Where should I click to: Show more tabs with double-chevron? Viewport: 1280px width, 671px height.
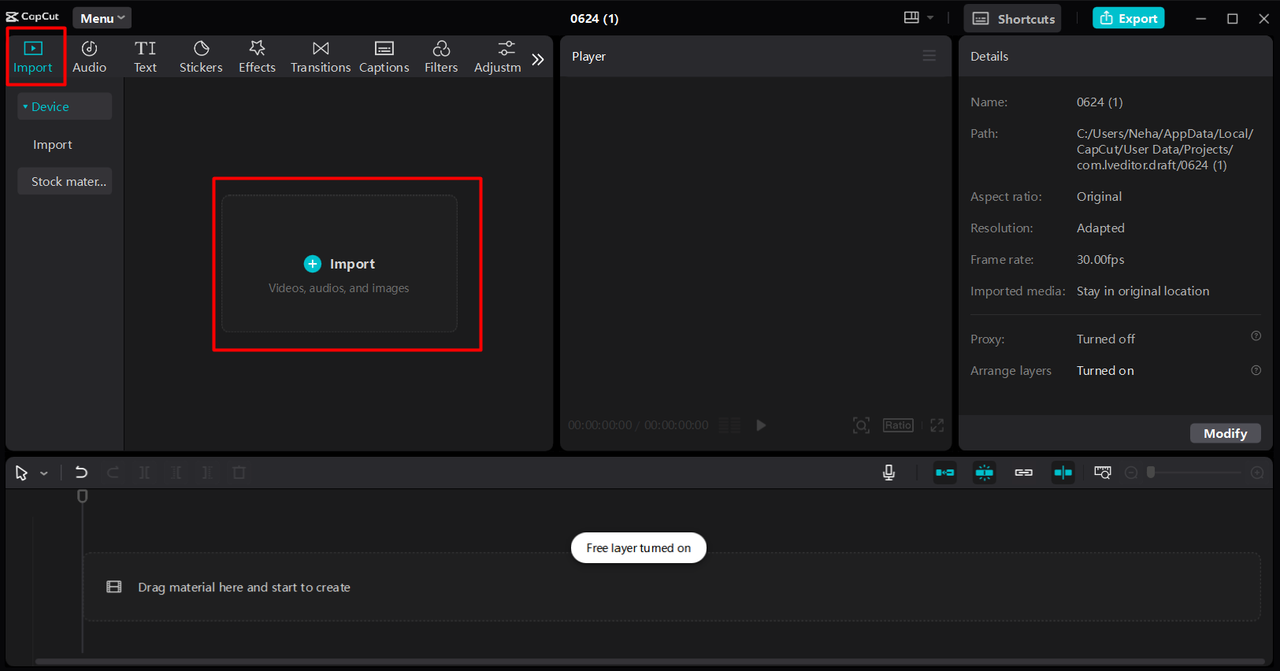click(x=538, y=59)
